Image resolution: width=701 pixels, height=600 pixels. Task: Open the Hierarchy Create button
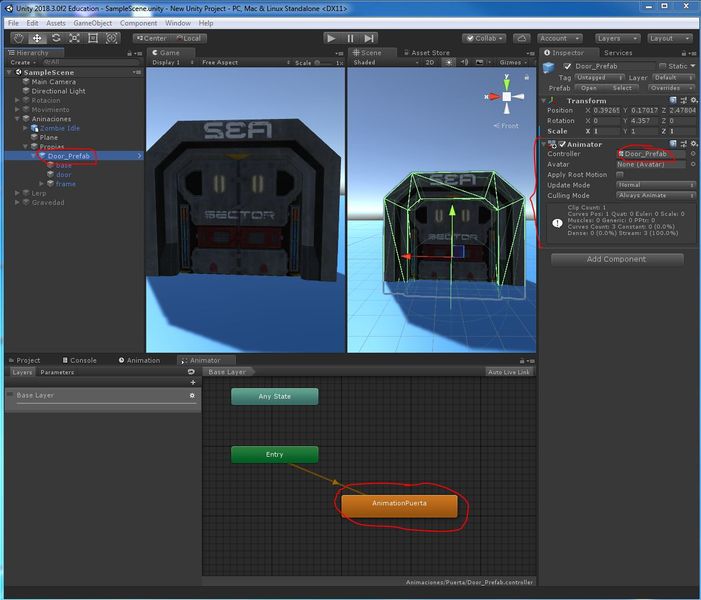[23, 63]
